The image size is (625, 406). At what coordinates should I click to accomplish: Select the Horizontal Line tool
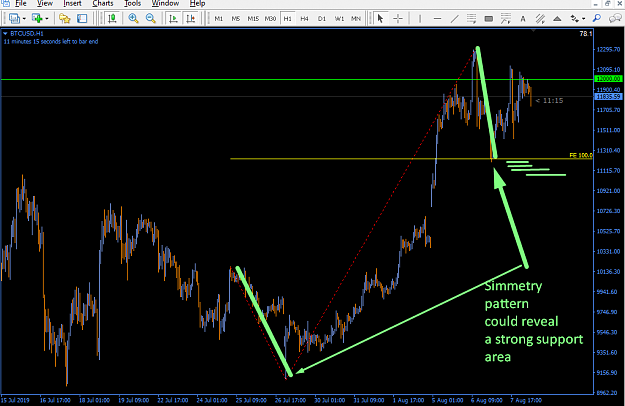pos(437,18)
